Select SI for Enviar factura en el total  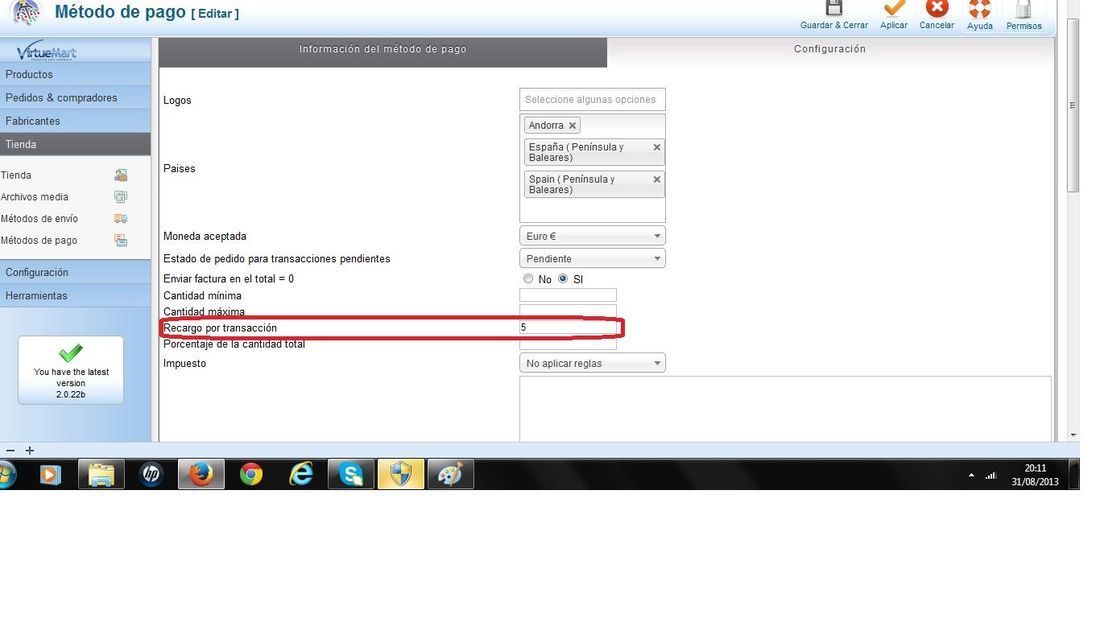tap(563, 278)
